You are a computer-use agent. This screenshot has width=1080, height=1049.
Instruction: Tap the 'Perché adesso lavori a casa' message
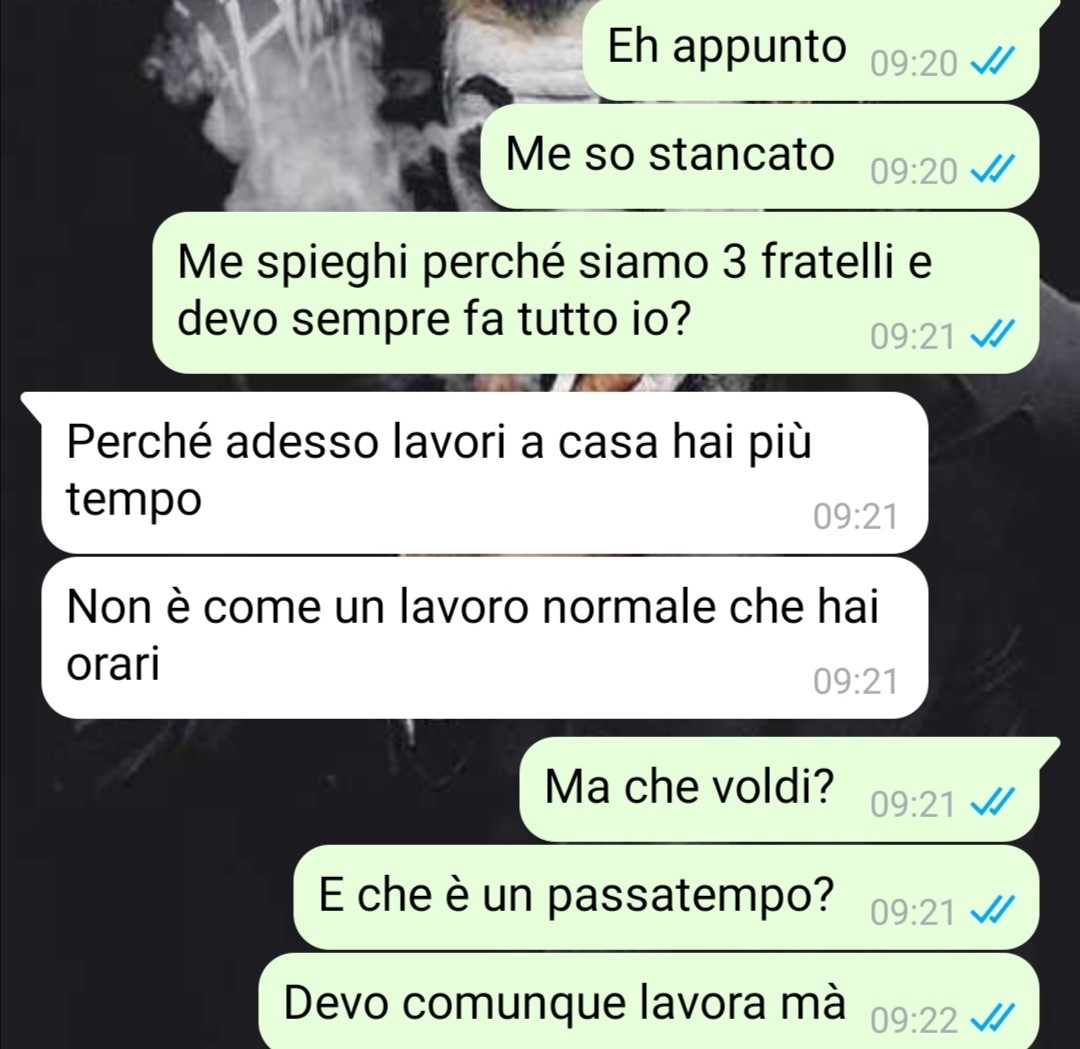[484, 472]
